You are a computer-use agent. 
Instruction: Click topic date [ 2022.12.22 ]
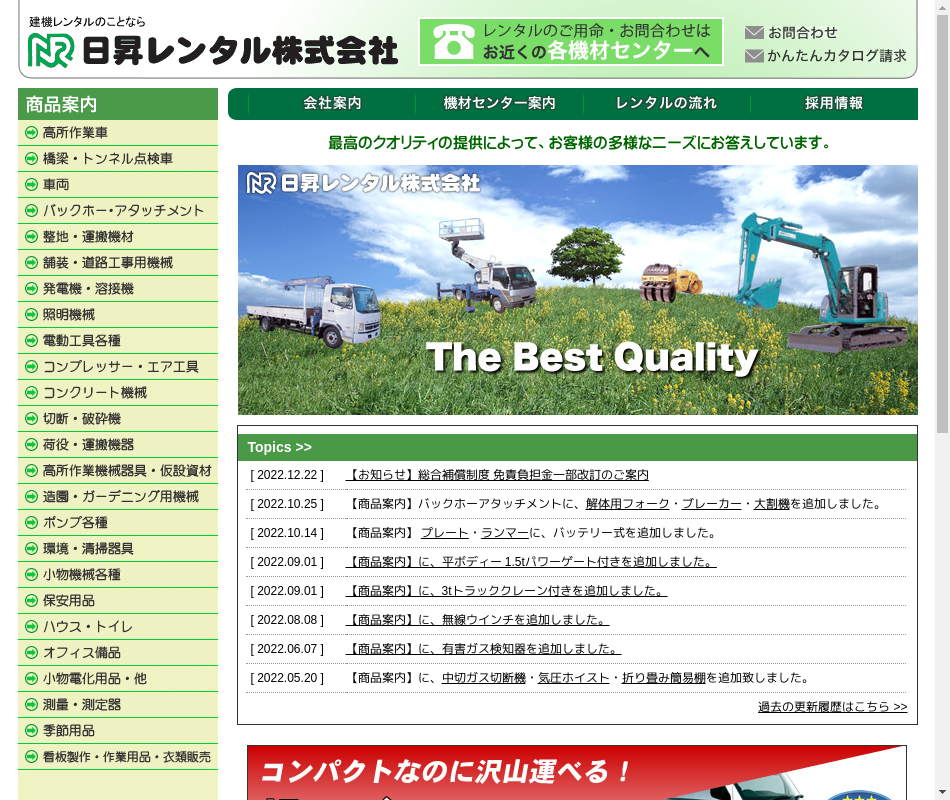pyautogui.click(x=287, y=475)
